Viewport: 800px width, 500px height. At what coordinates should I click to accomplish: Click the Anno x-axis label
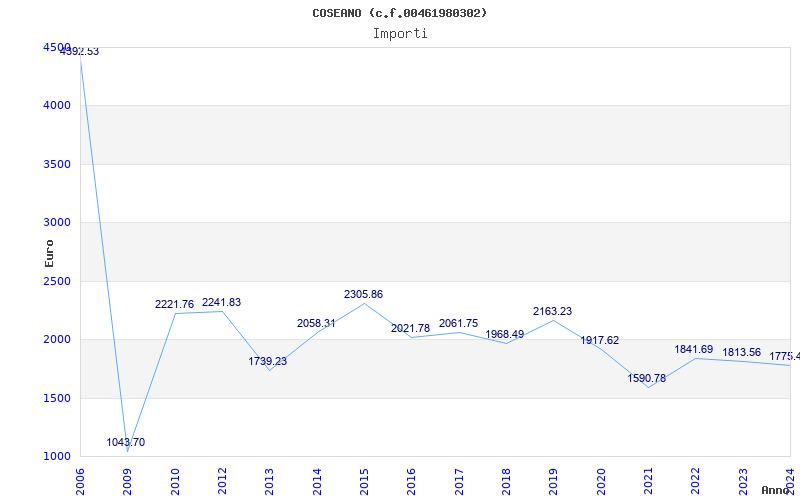click(x=776, y=490)
